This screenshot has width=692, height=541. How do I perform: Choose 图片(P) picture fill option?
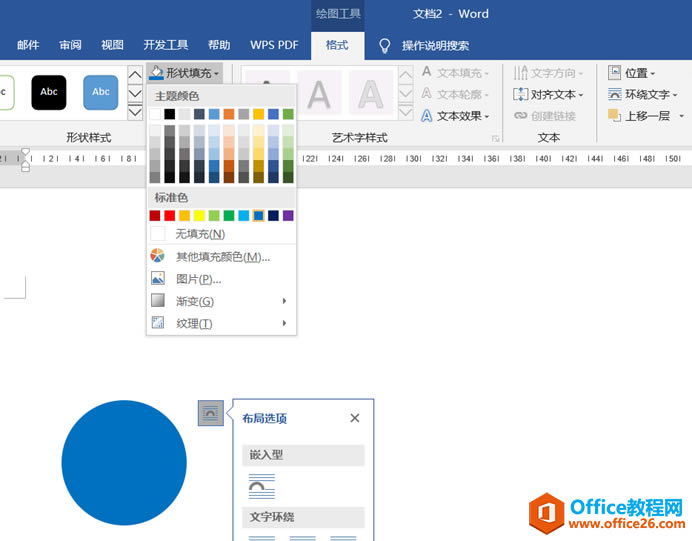[x=221, y=279]
